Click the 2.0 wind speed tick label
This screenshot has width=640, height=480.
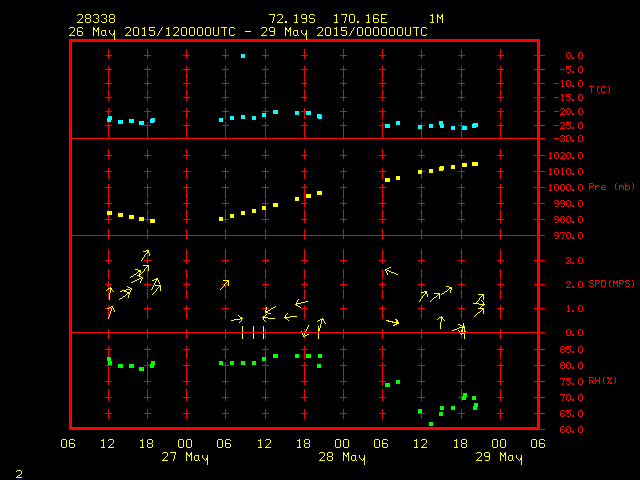point(574,284)
